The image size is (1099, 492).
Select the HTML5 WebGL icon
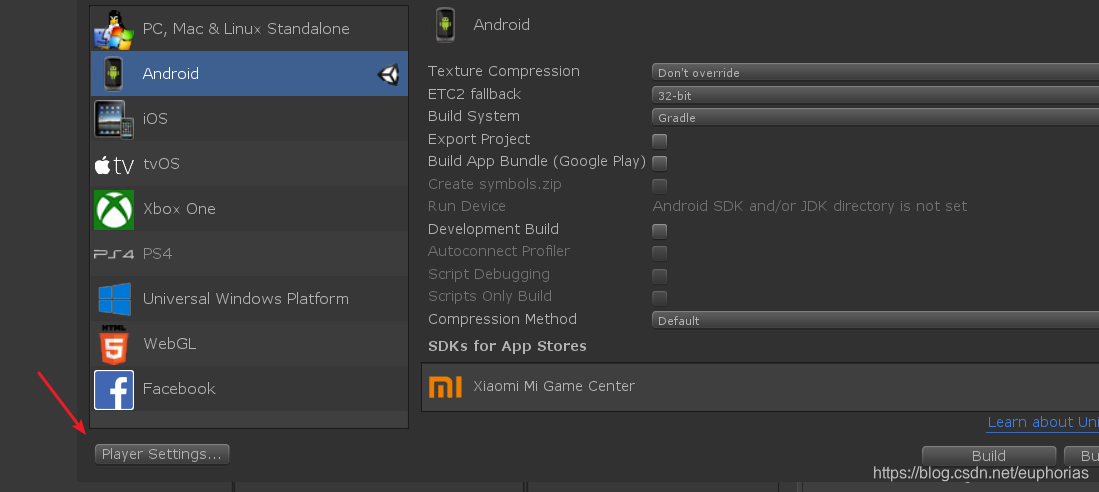pos(113,344)
